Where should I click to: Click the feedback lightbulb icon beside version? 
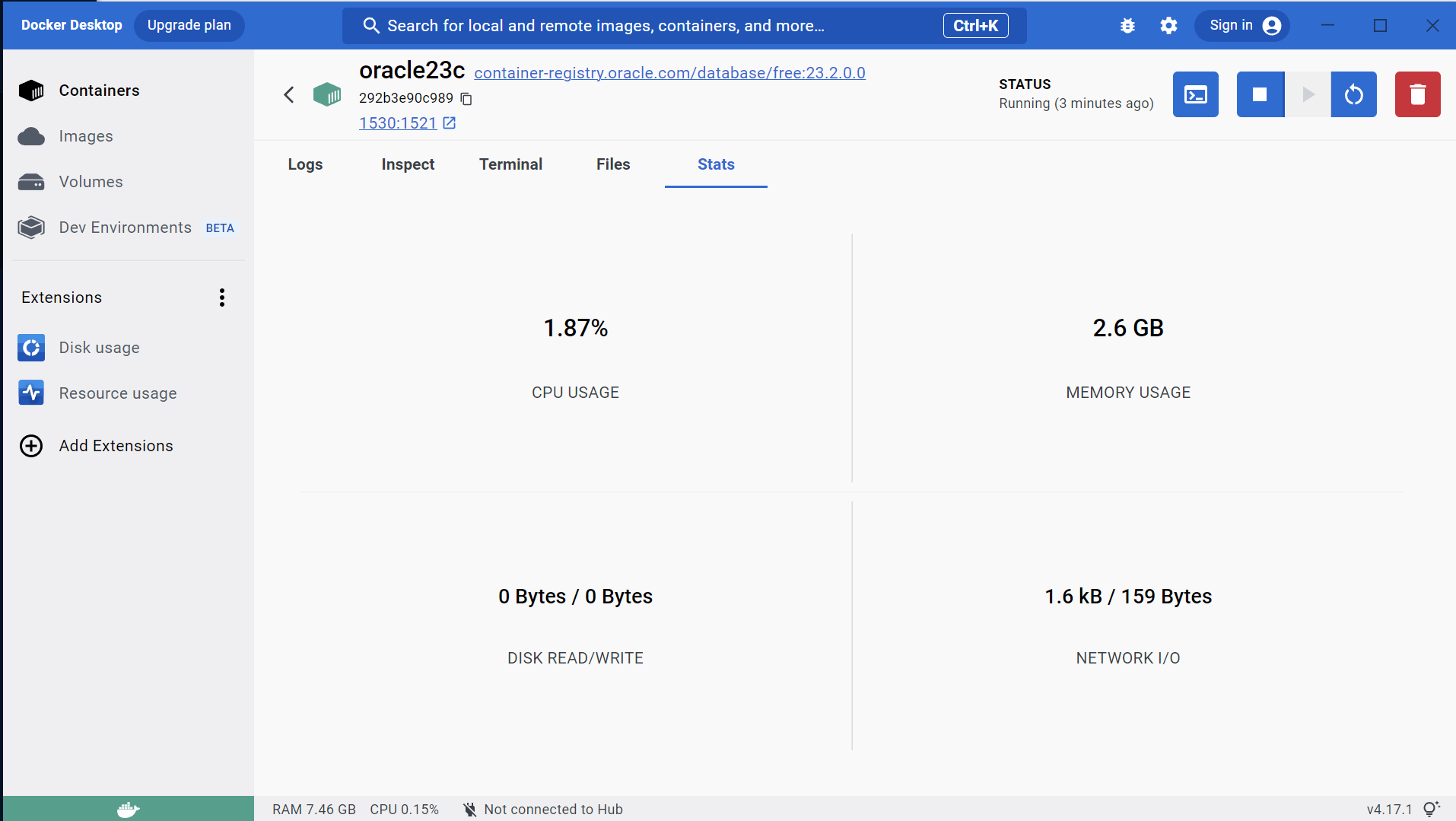coord(1431,810)
